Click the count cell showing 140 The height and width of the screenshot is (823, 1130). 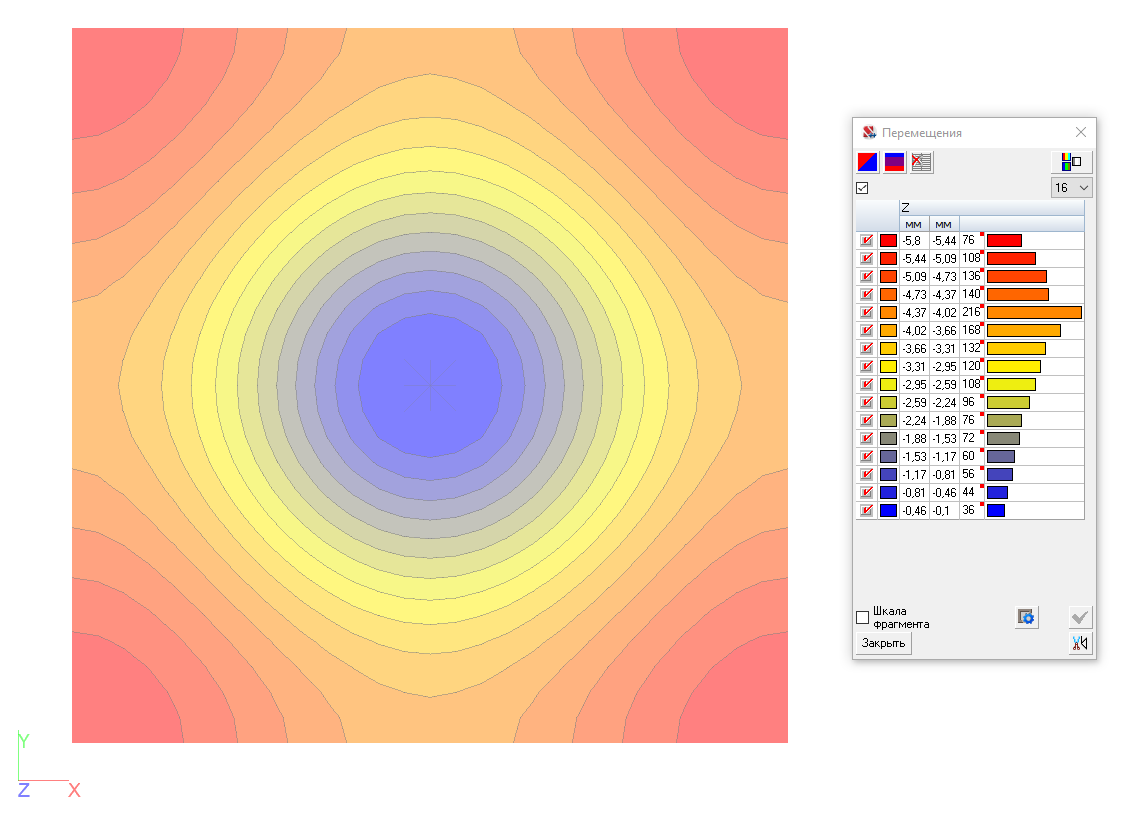[971, 295]
